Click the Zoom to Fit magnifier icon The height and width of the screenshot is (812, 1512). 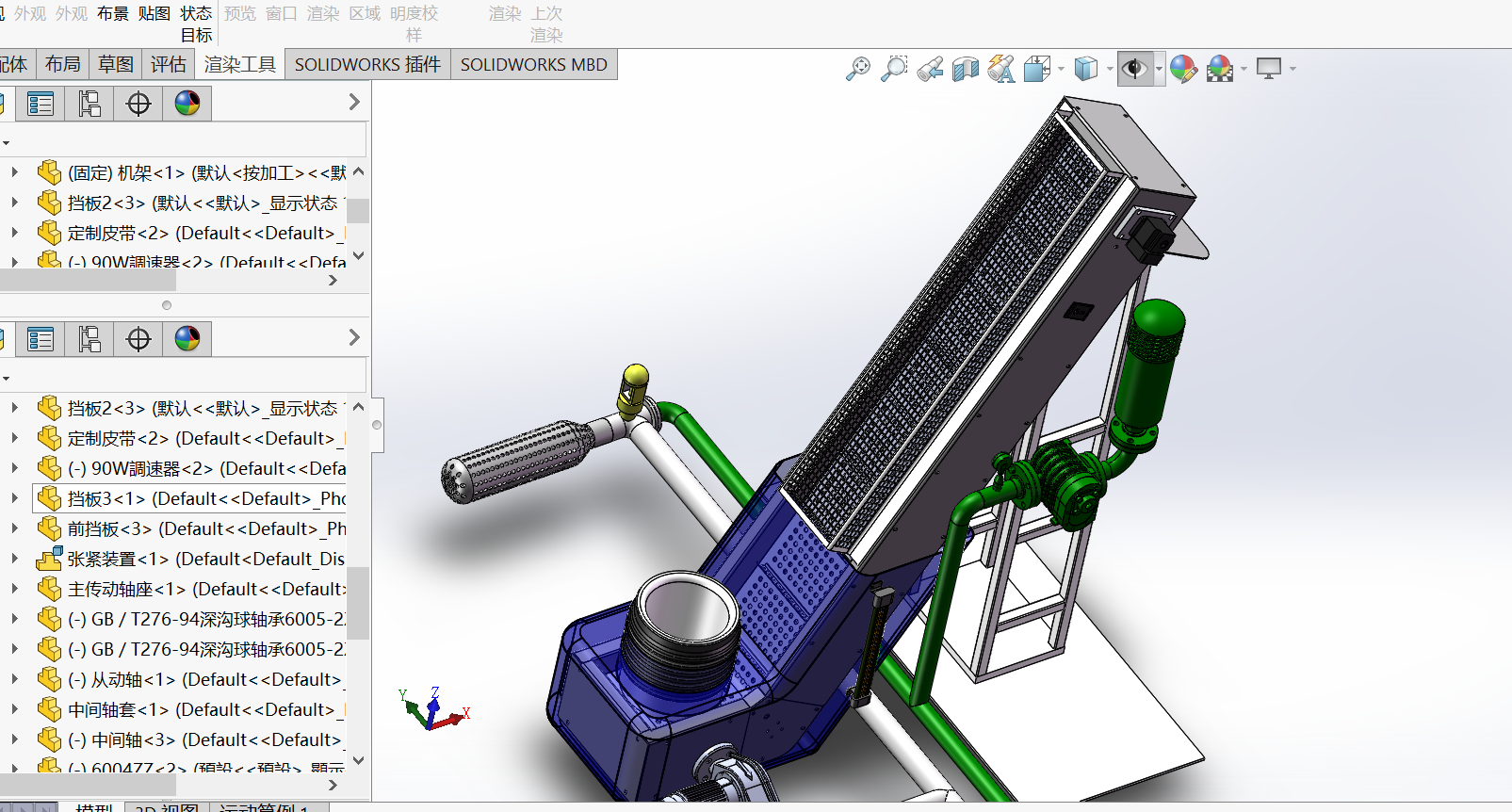coord(857,69)
